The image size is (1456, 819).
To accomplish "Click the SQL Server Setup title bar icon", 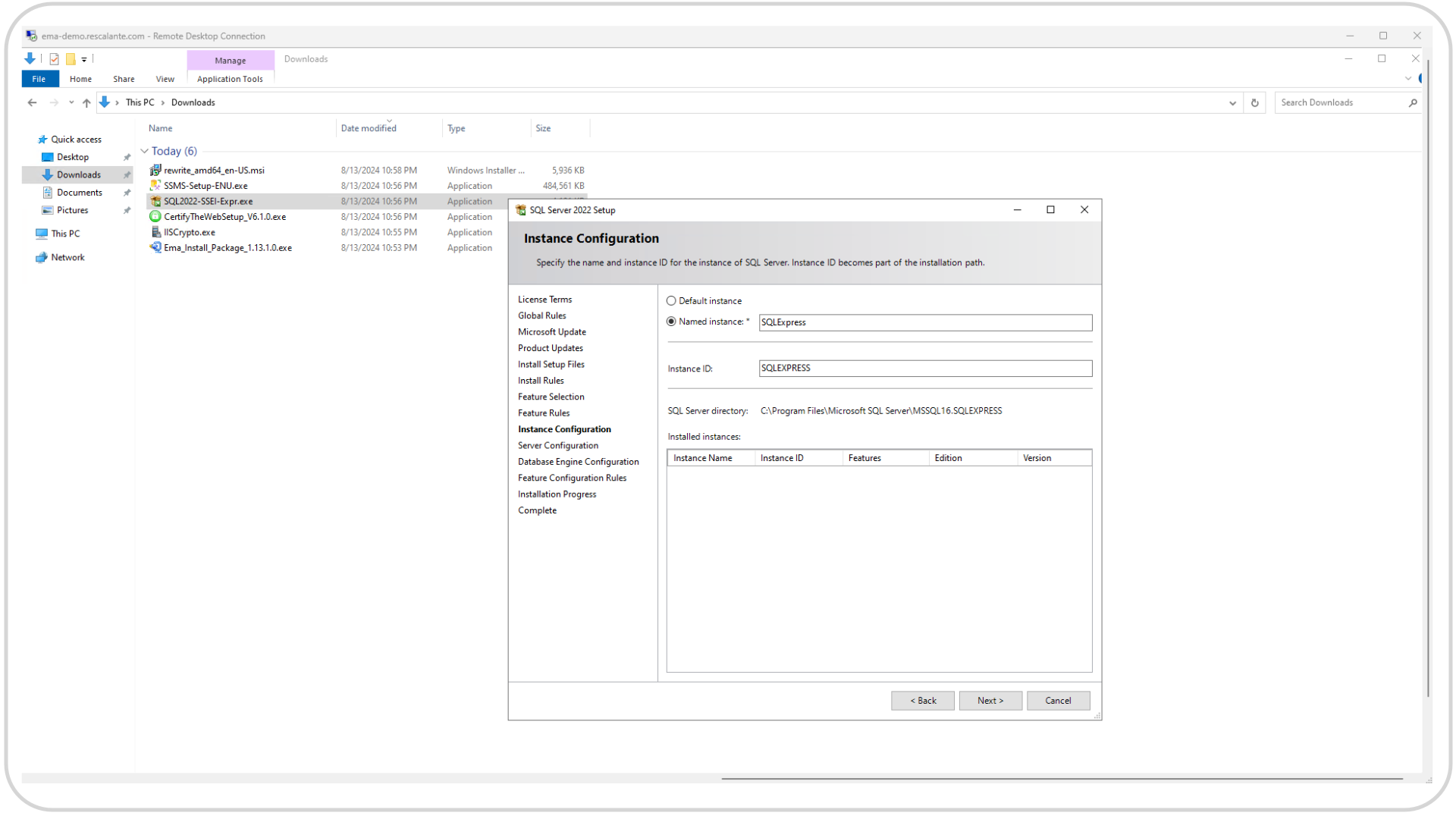I will click(x=520, y=210).
